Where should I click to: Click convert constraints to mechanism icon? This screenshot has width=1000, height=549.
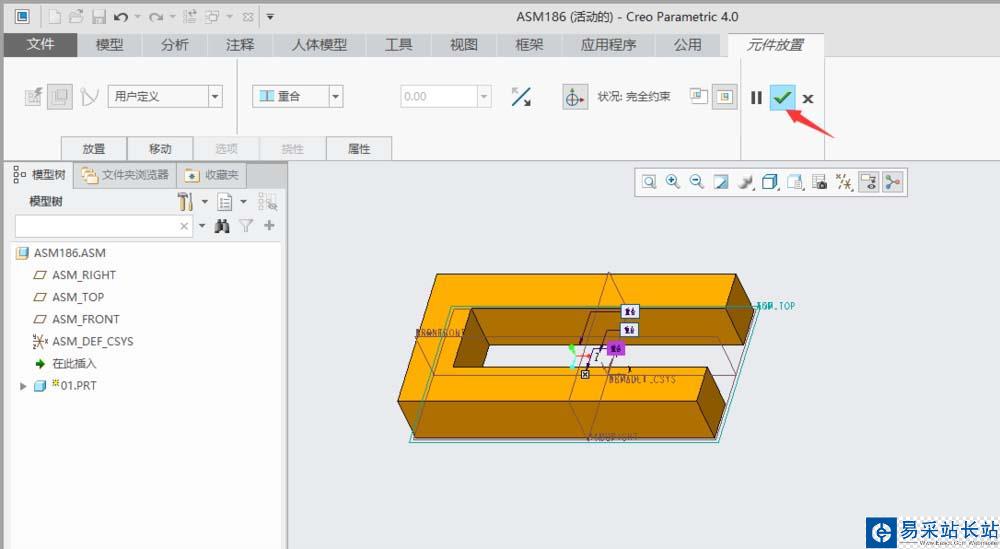click(90, 97)
